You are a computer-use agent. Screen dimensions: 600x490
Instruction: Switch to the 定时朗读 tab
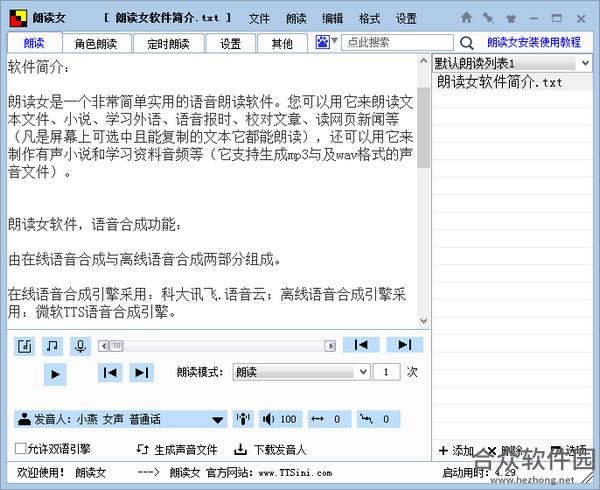click(168, 43)
